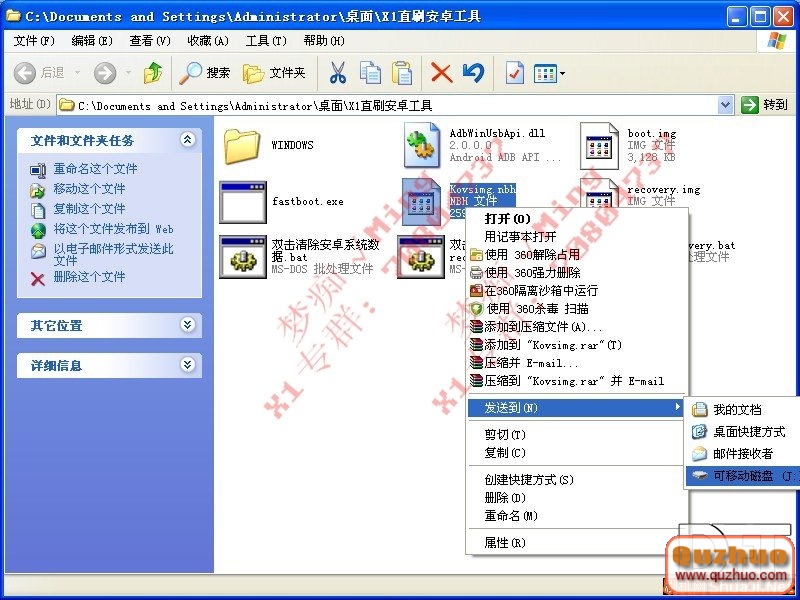Click into the address bar path field
The height and width of the screenshot is (600, 800).
[x=388, y=106]
